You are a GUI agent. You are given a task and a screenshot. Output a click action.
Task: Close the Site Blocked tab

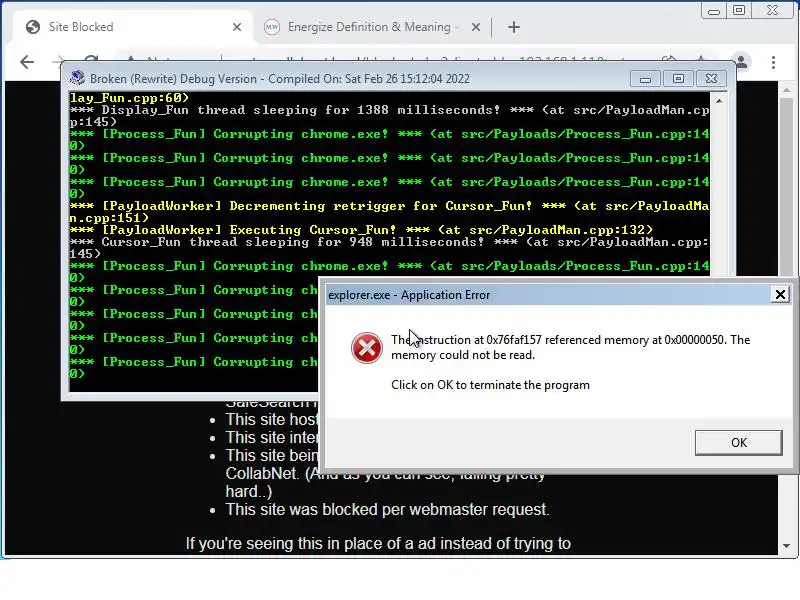click(x=237, y=27)
